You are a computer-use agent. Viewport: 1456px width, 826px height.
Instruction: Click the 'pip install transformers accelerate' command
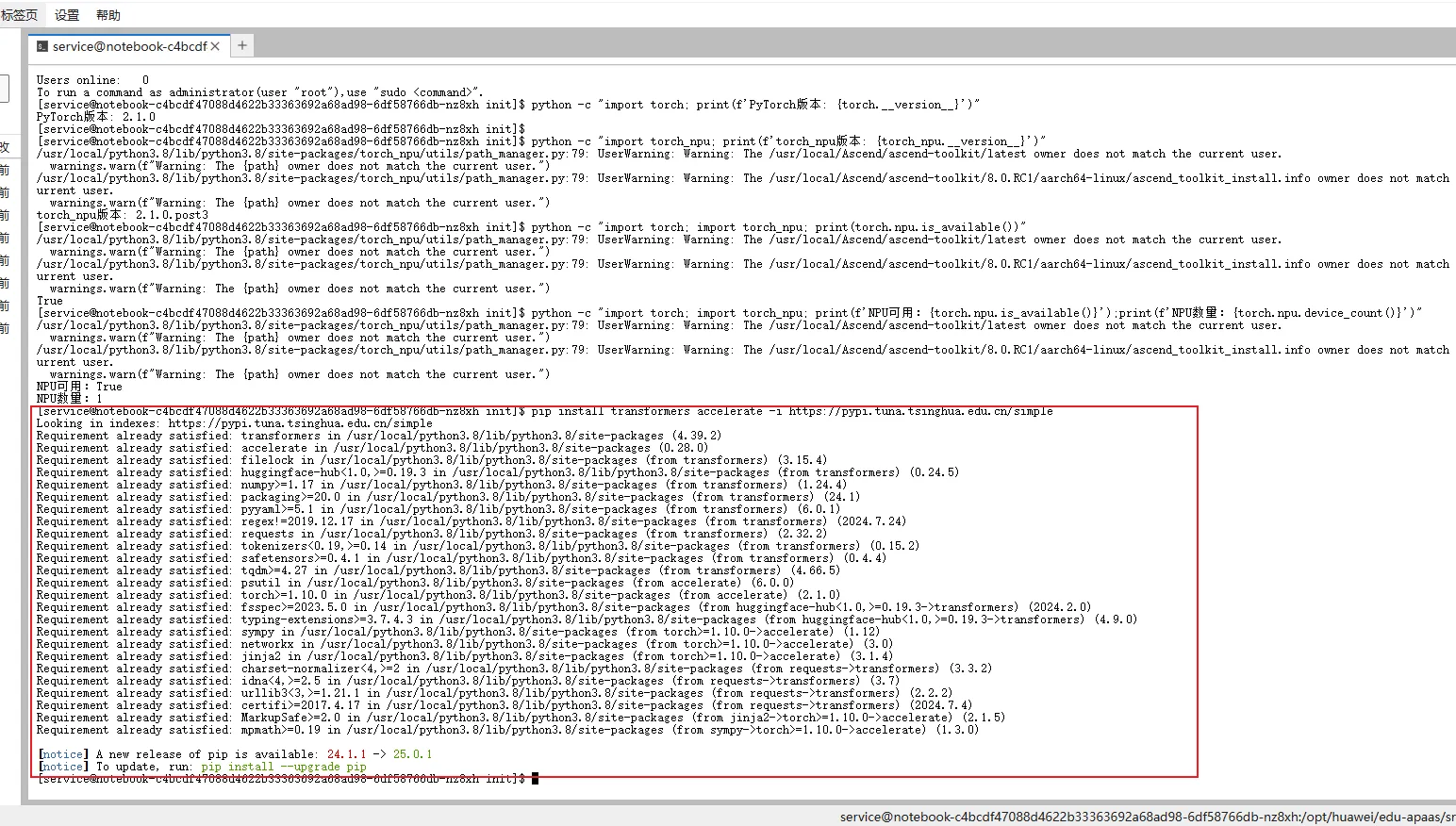[x=792, y=411]
